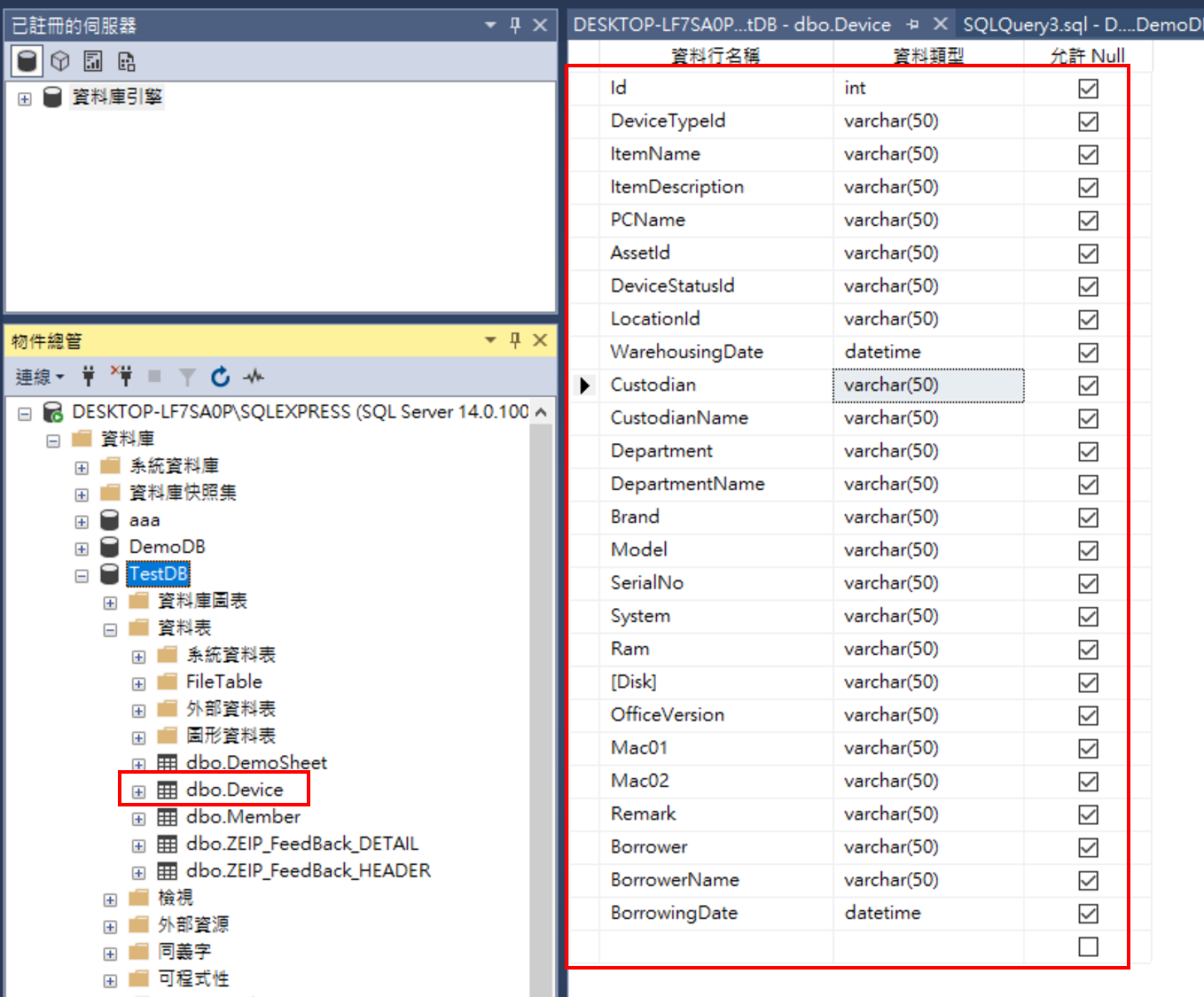The width and height of the screenshot is (1204, 997).
Task: Open the Activity Monitor icon in Object Explorer
Action: [254, 377]
